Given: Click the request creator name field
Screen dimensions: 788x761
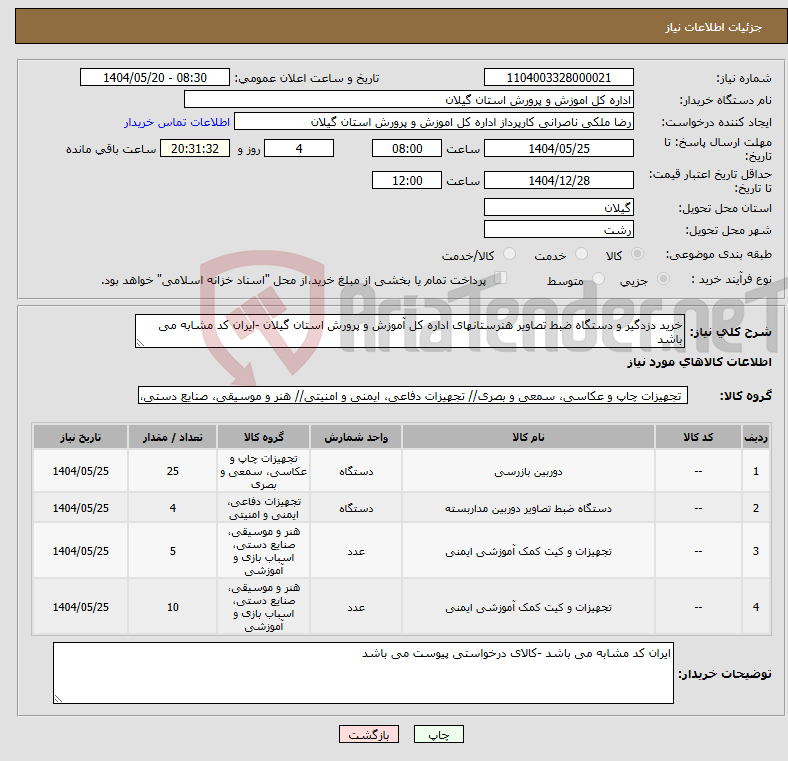Looking at the screenshot, I should click(x=434, y=122).
